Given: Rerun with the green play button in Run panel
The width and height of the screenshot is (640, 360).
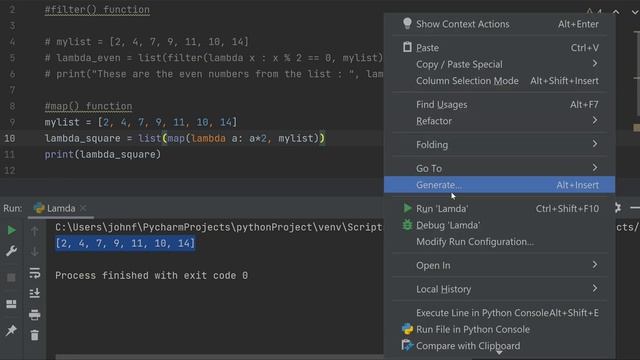Looking at the screenshot, I should tap(11, 230).
